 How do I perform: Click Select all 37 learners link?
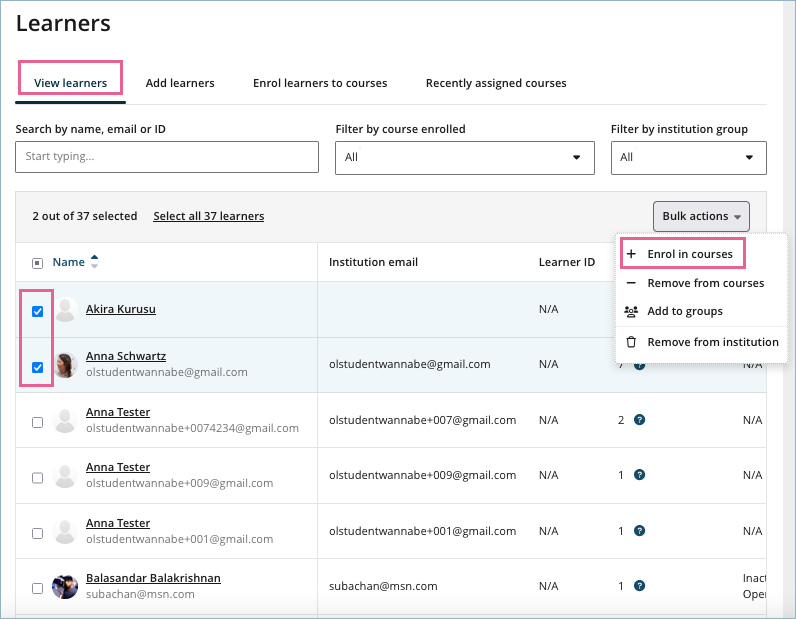209,216
